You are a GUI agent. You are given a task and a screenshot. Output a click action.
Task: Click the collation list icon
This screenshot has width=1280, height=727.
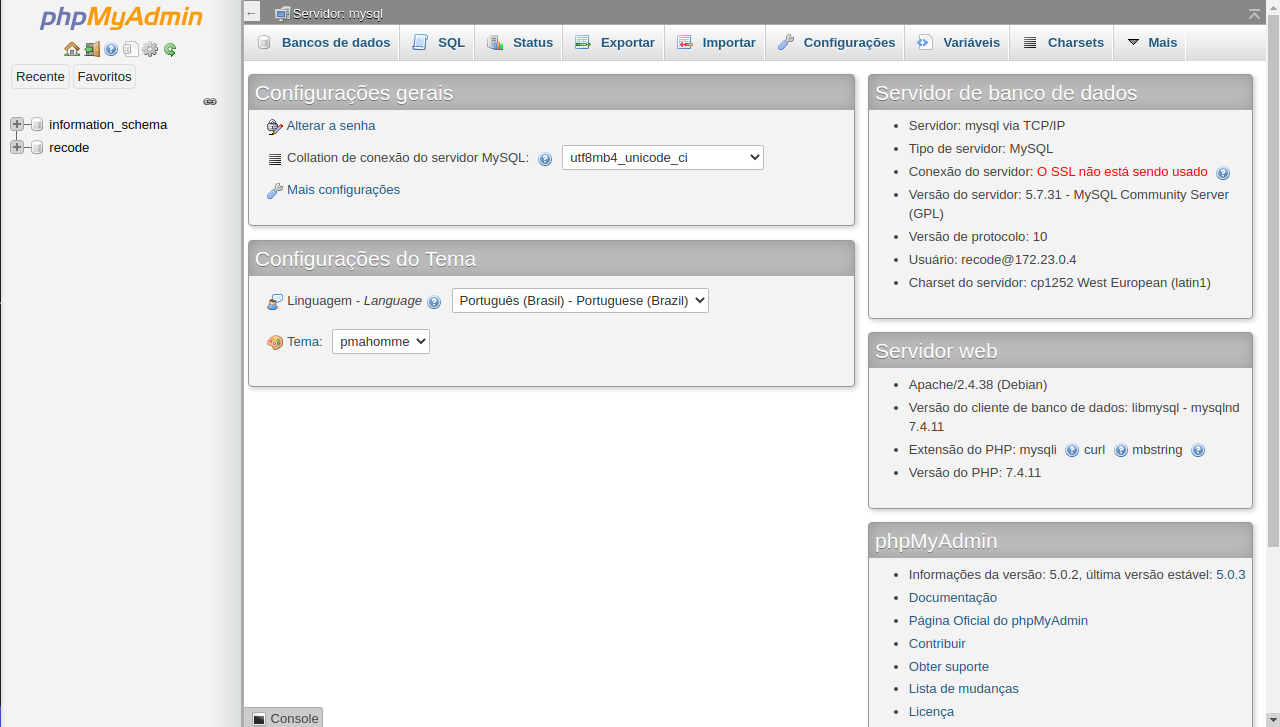click(x=275, y=159)
